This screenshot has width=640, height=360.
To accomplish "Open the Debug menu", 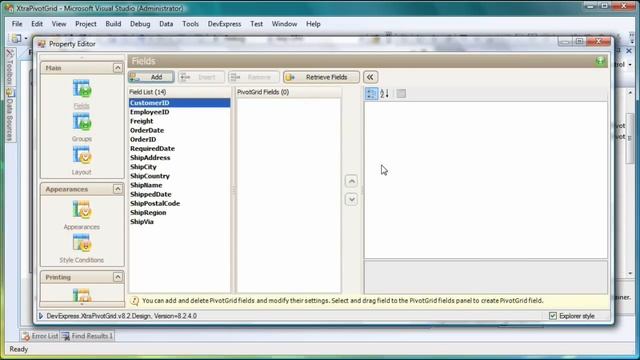I will [x=140, y=24].
